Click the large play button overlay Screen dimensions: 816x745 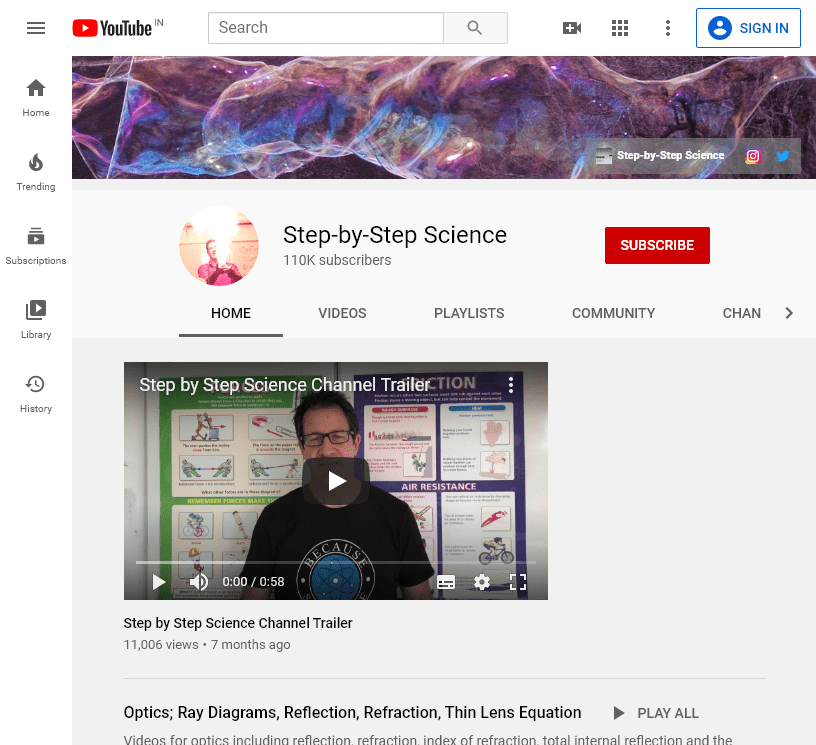pos(336,481)
